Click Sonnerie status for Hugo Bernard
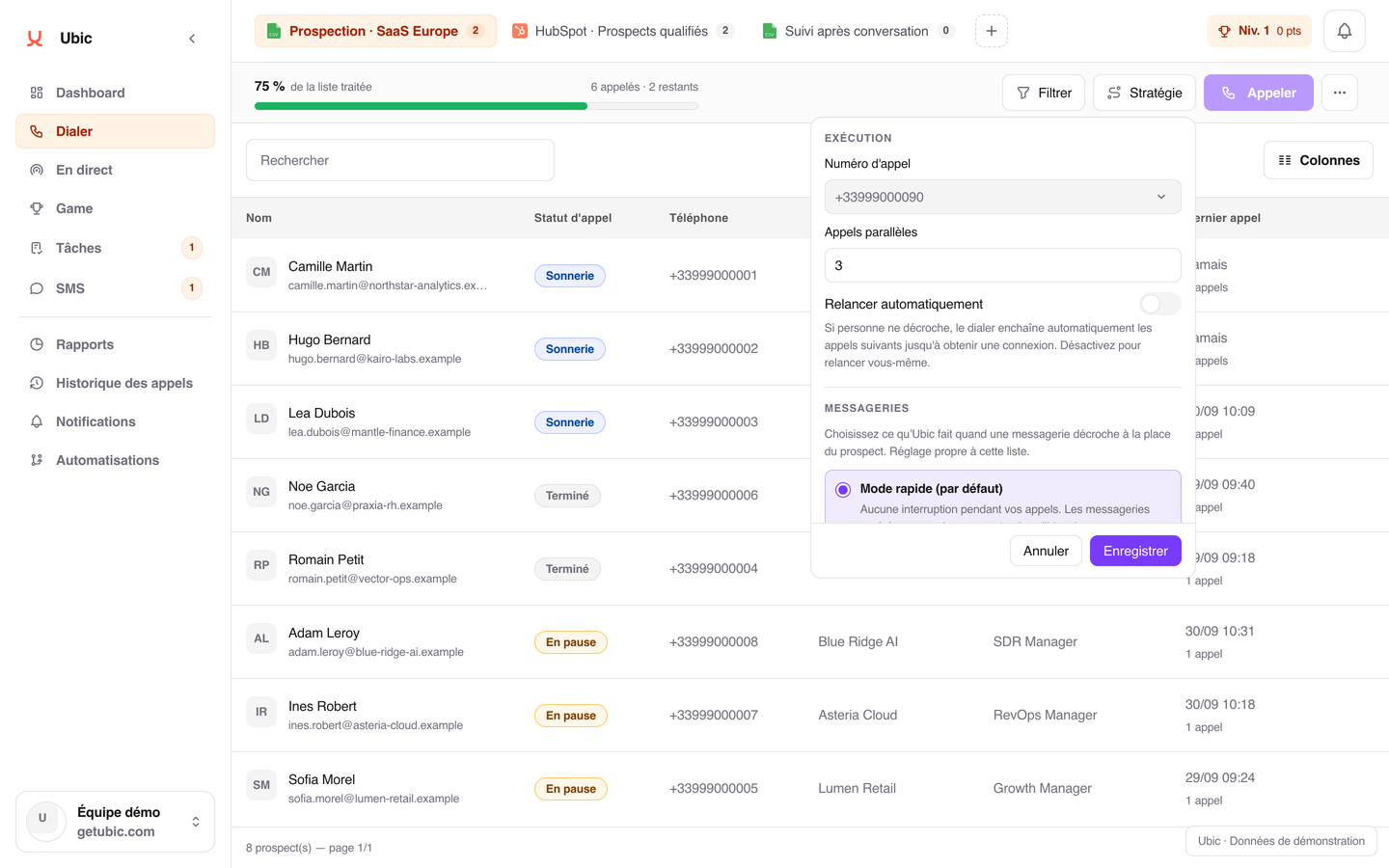This screenshot has height=868, width=1389. pos(570,349)
